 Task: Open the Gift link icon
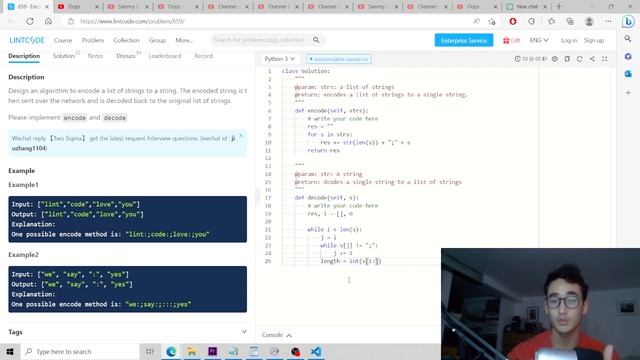coord(511,40)
